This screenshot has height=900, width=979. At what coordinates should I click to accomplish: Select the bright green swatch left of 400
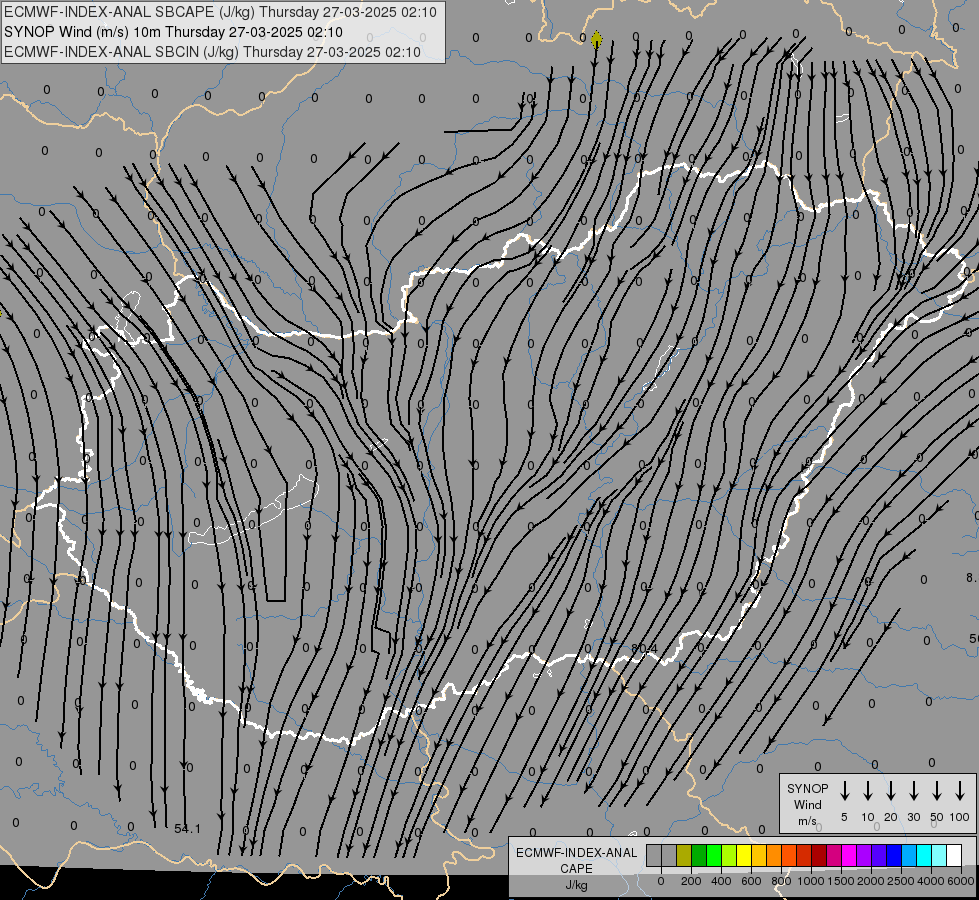pos(714,855)
